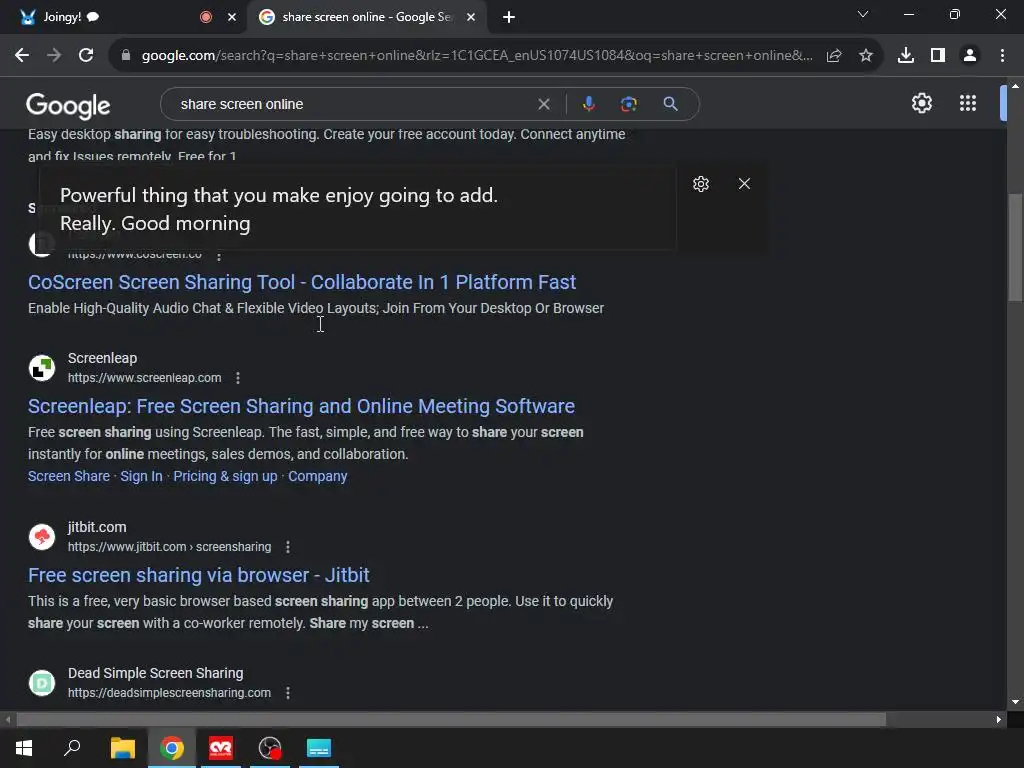Open Chrome downloads icon
This screenshot has width=1024, height=768.
906,56
